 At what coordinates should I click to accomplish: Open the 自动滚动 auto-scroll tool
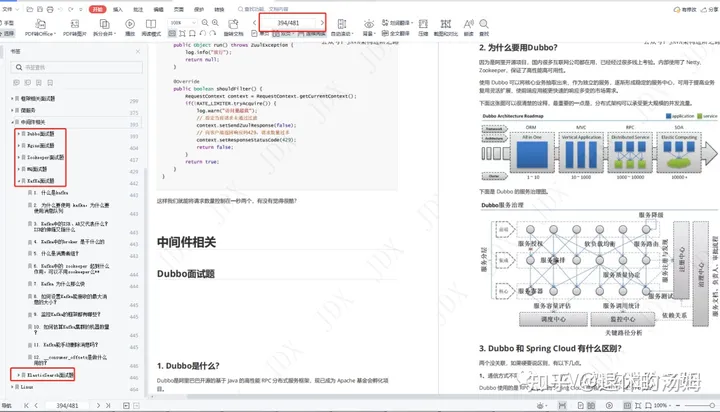tap(342, 27)
